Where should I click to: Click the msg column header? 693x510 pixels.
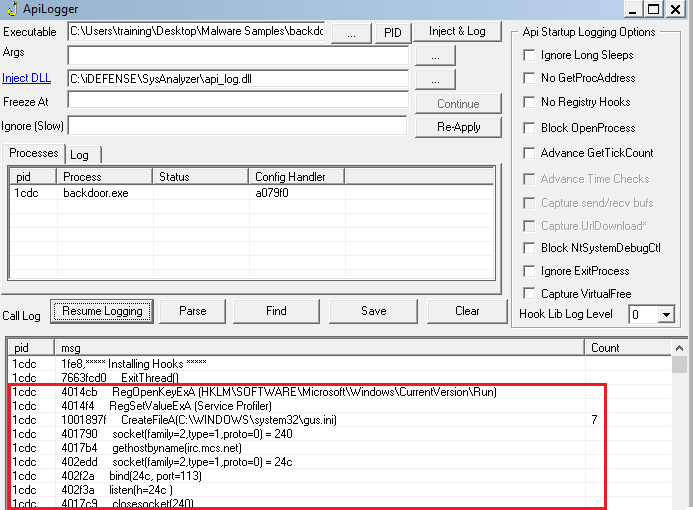pos(320,348)
